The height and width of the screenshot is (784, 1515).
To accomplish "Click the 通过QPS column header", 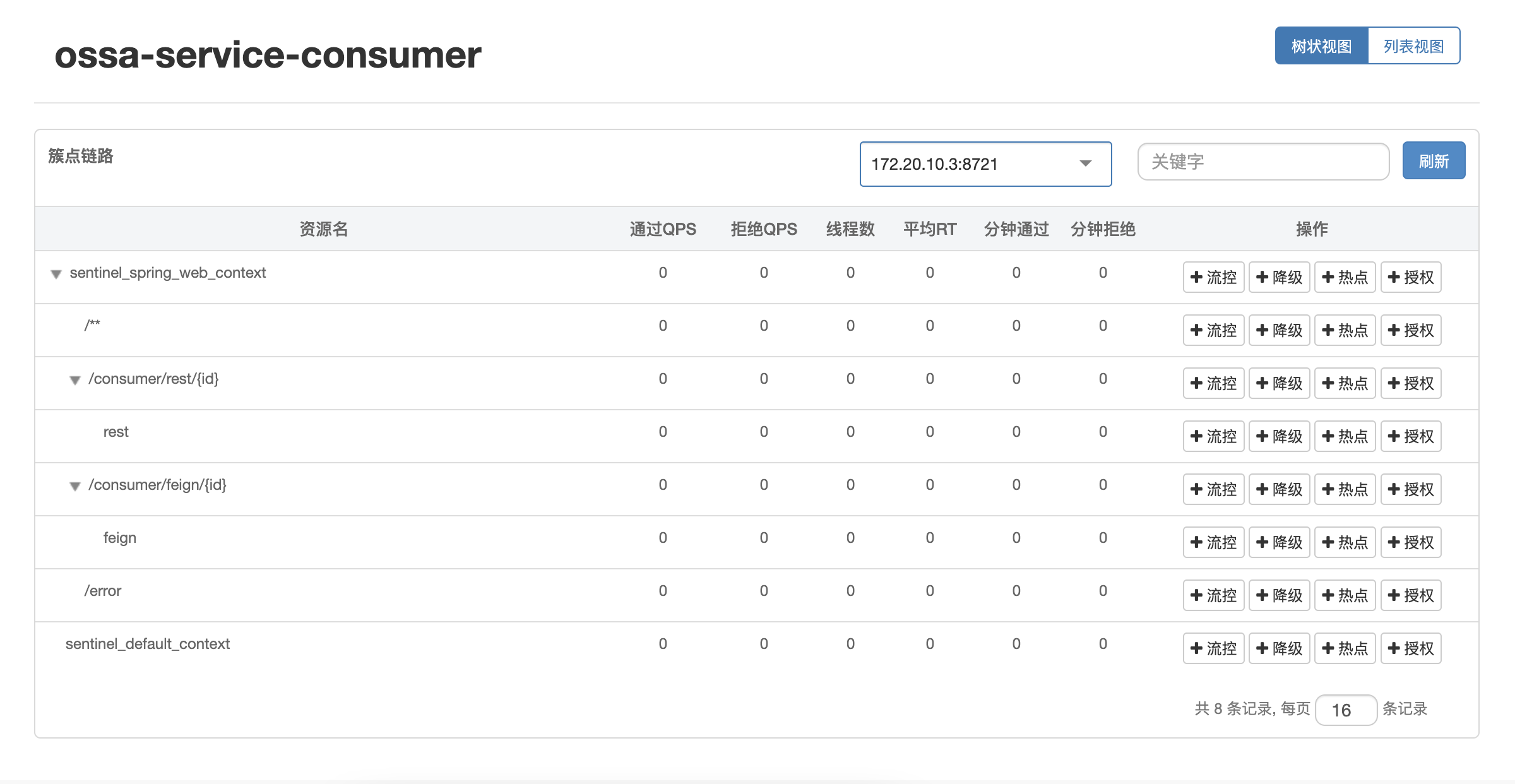I will (x=663, y=229).
